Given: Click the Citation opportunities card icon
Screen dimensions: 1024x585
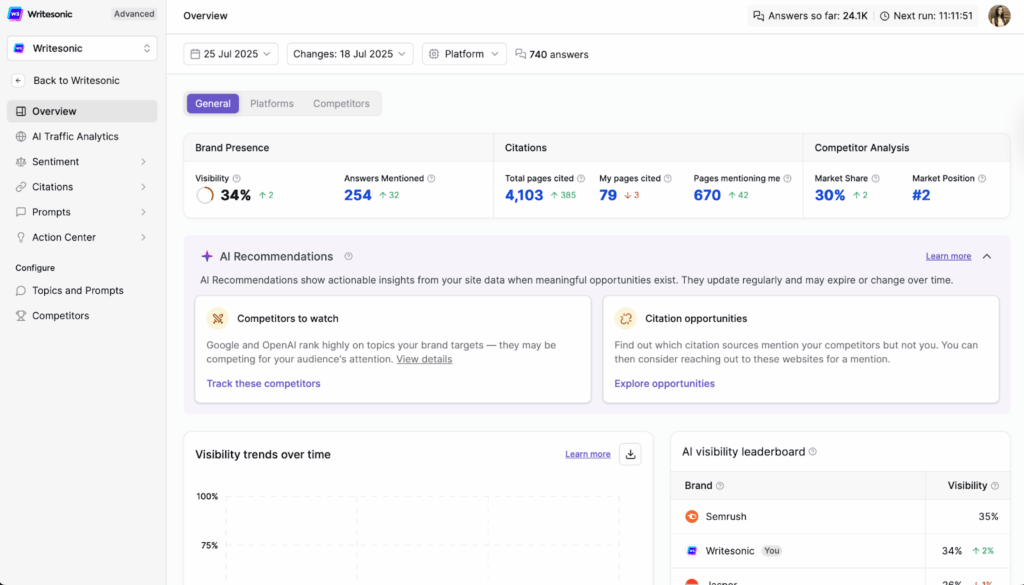Looking at the screenshot, I should click(626, 319).
